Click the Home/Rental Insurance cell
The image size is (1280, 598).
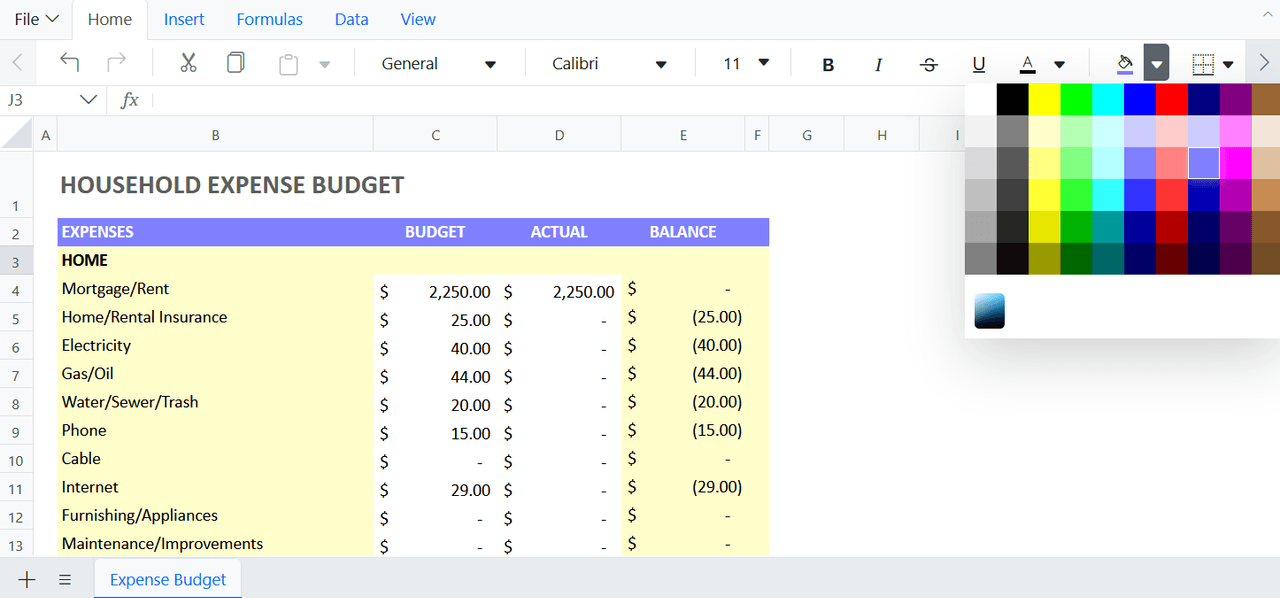(x=215, y=317)
